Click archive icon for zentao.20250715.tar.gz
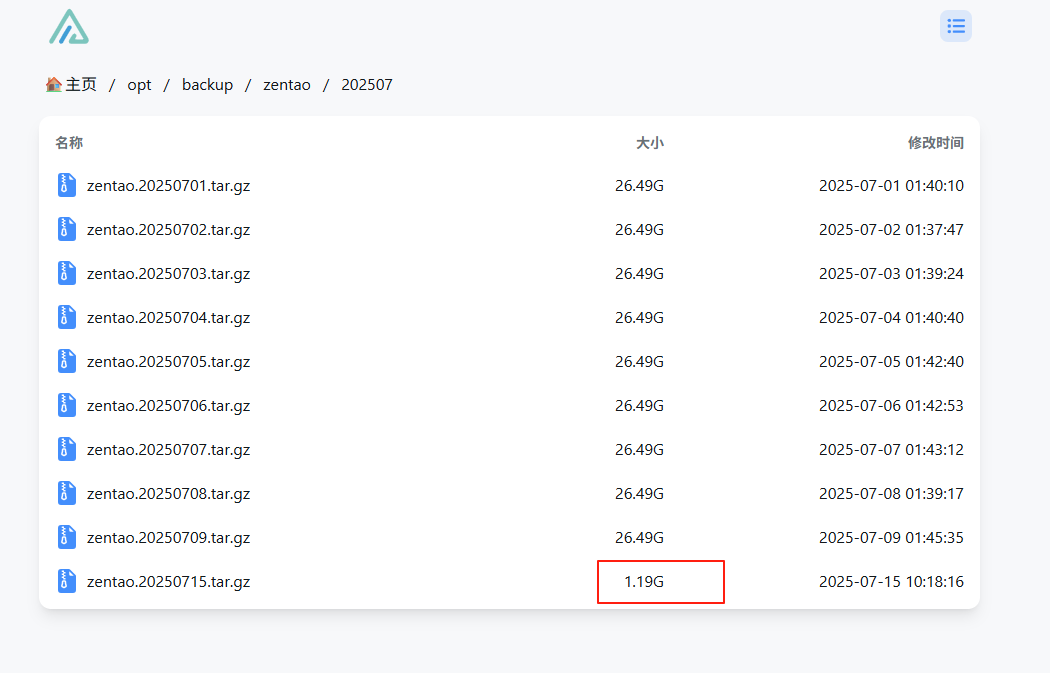 (x=66, y=581)
